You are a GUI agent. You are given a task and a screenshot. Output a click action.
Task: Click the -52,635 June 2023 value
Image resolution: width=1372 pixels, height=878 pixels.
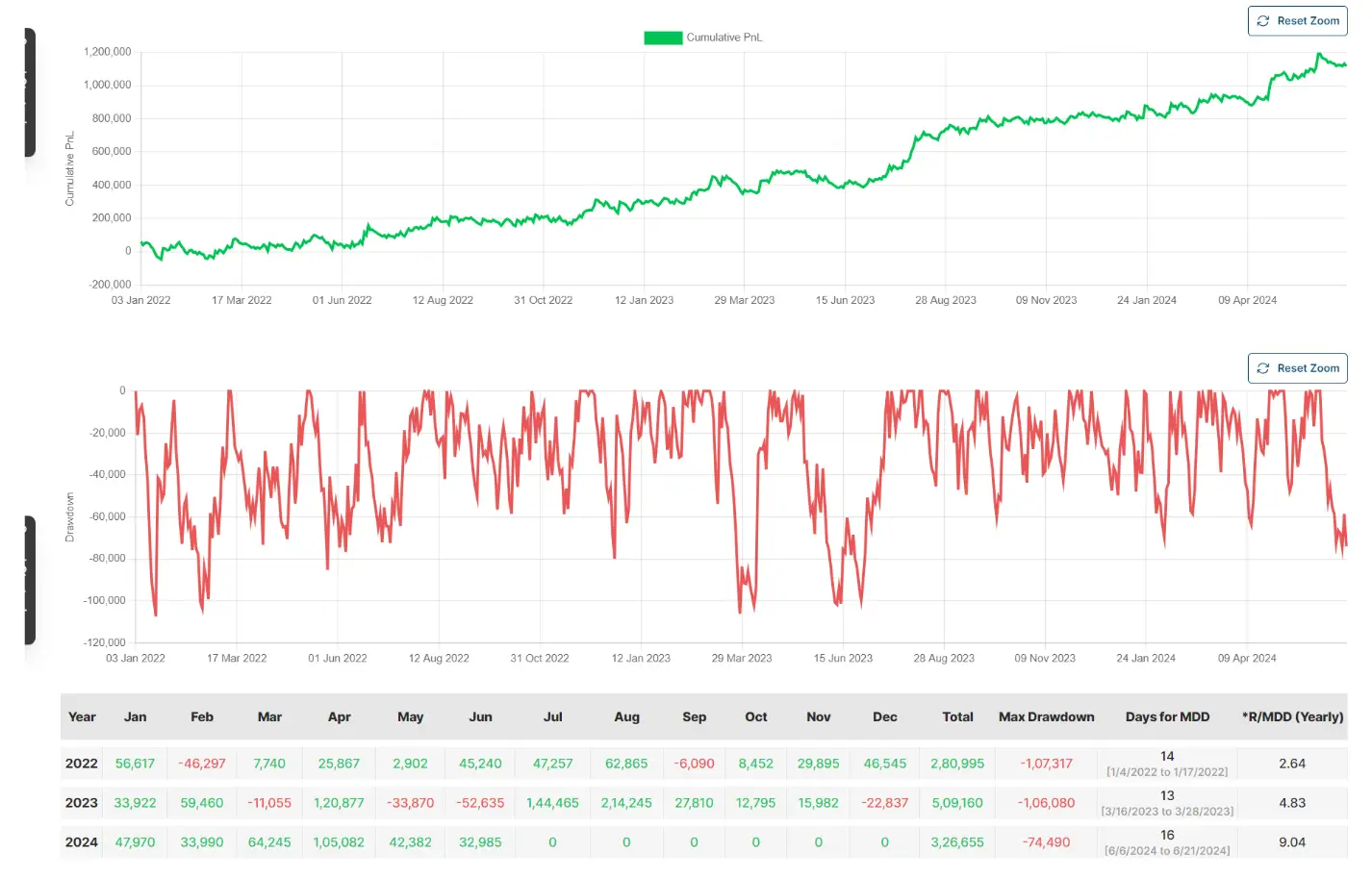click(480, 803)
